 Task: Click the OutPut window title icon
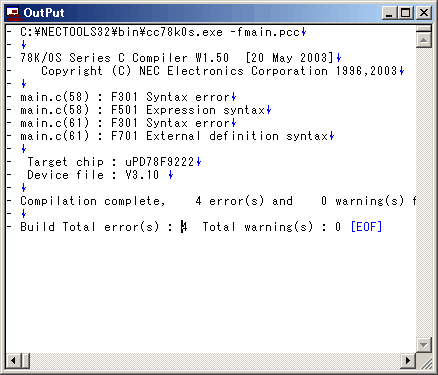coord(13,13)
